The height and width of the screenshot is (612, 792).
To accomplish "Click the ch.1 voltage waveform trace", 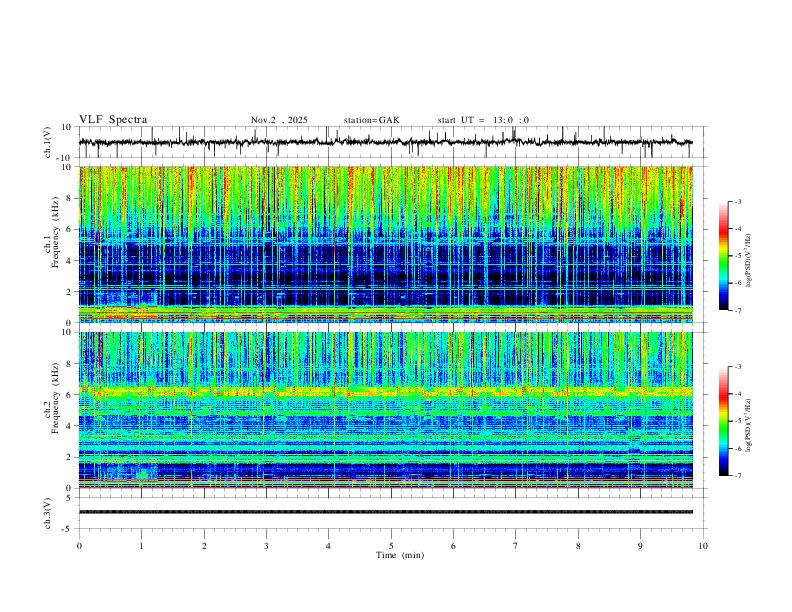I will (x=385, y=142).
